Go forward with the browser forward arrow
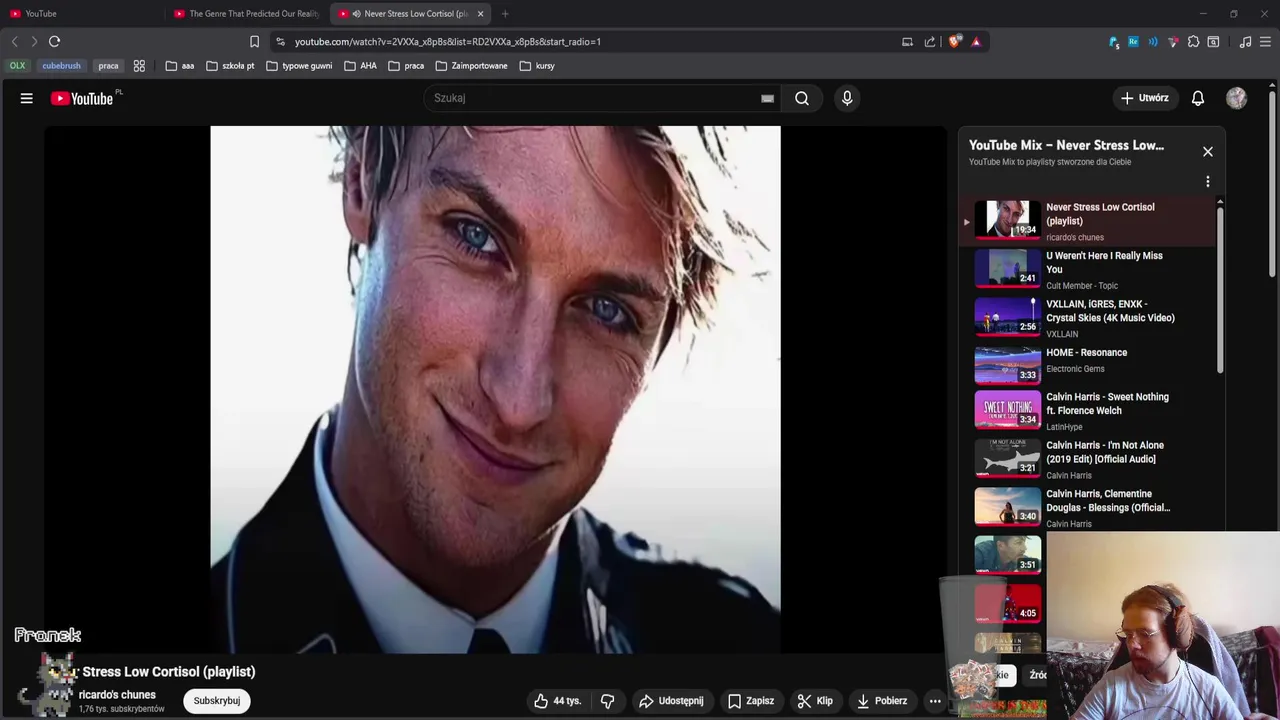 (x=34, y=41)
